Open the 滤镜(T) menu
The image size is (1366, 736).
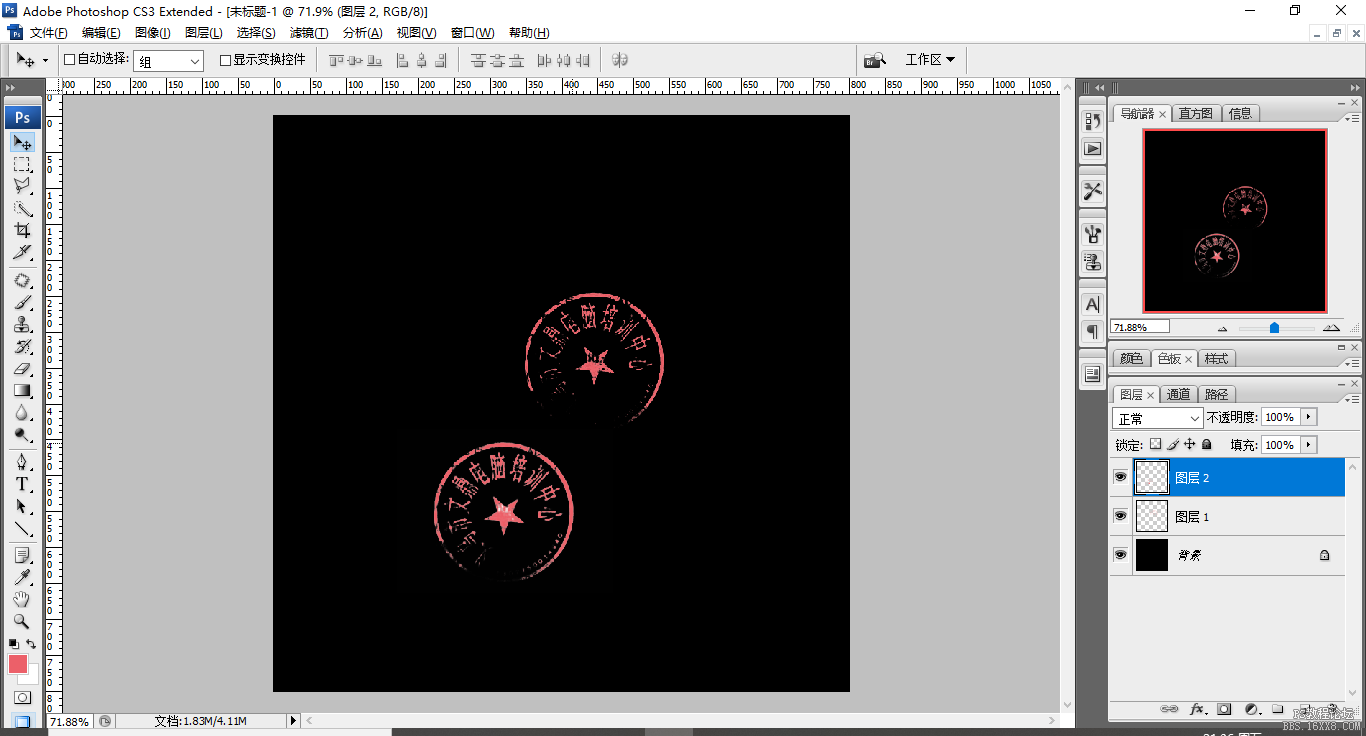coord(309,33)
